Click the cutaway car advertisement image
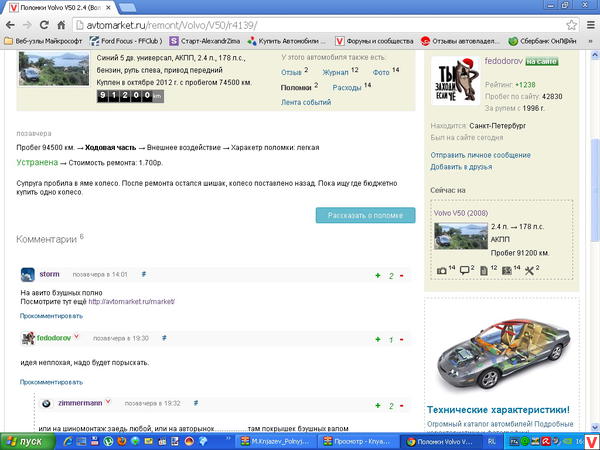This screenshot has width=600, height=450. [502, 352]
